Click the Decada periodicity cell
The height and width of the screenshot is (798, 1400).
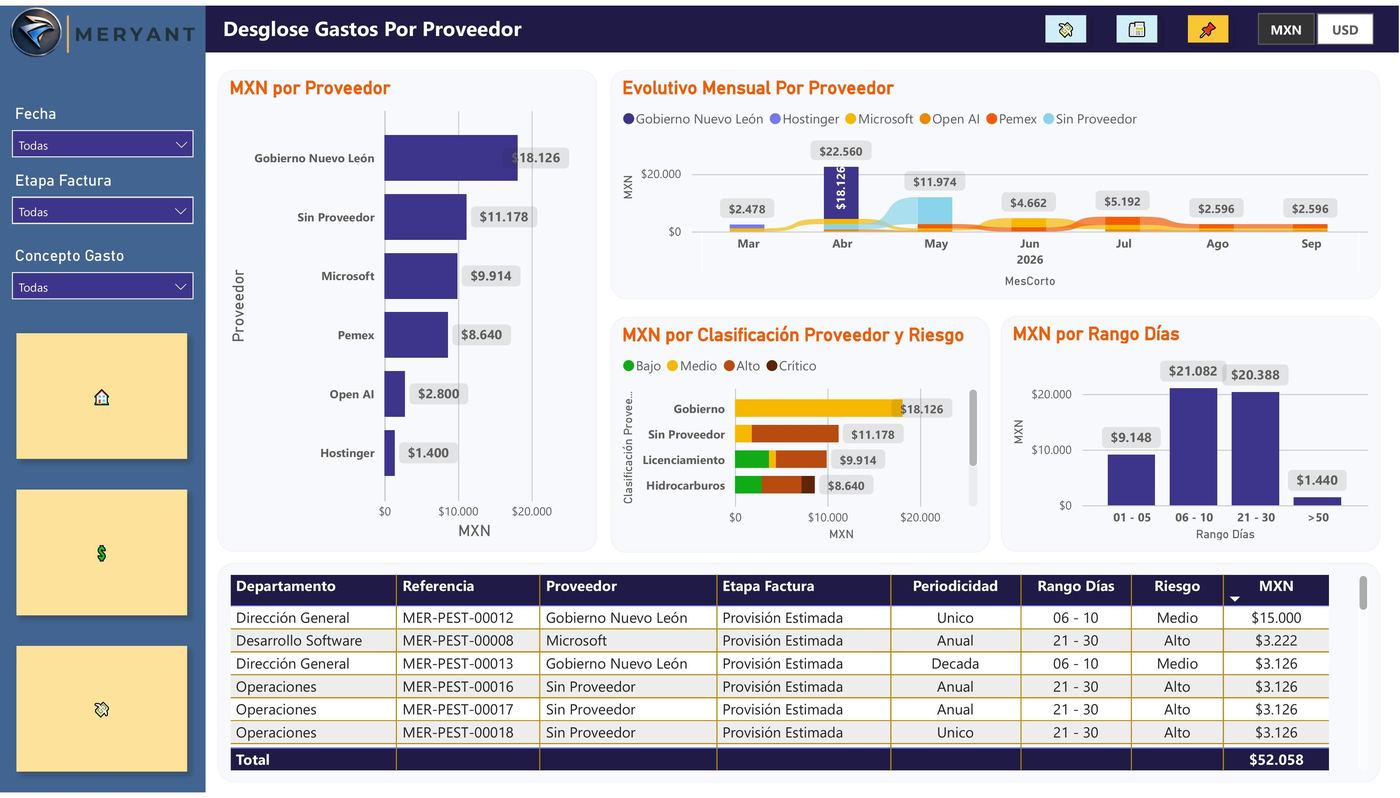click(955, 664)
